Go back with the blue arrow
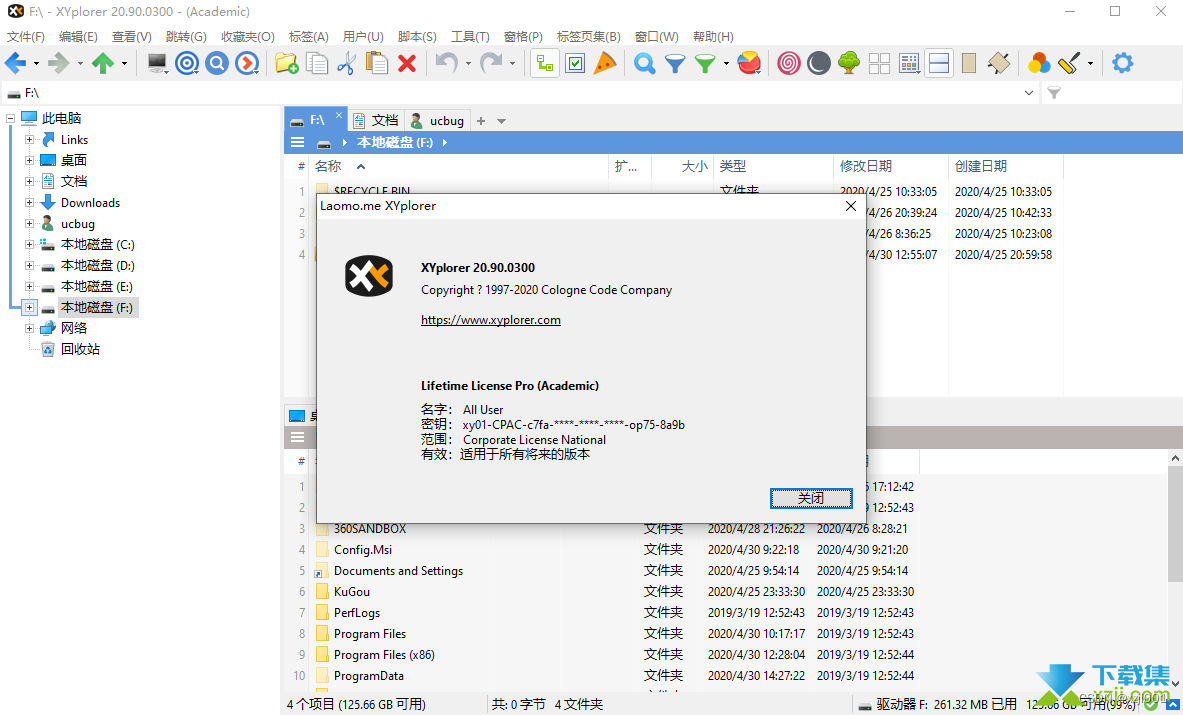The image size is (1183, 715). (x=15, y=63)
